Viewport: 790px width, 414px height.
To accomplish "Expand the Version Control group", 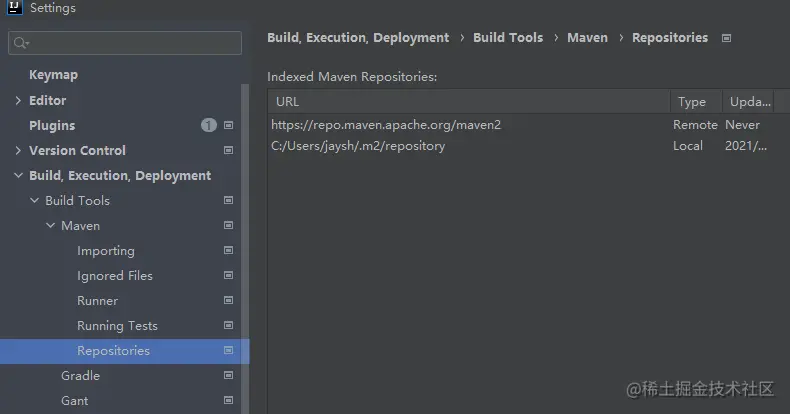I will [x=18, y=150].
